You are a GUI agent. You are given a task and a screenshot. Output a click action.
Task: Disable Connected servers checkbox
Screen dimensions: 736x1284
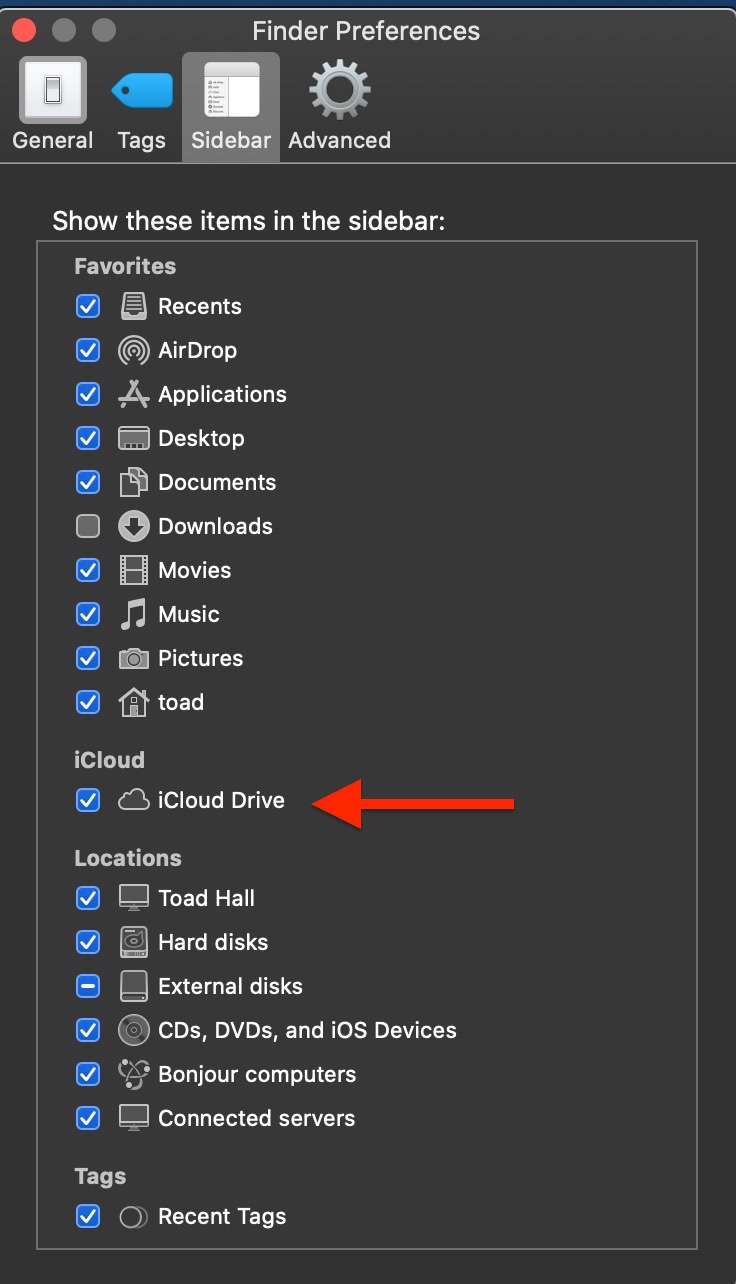pos(88,1118)
